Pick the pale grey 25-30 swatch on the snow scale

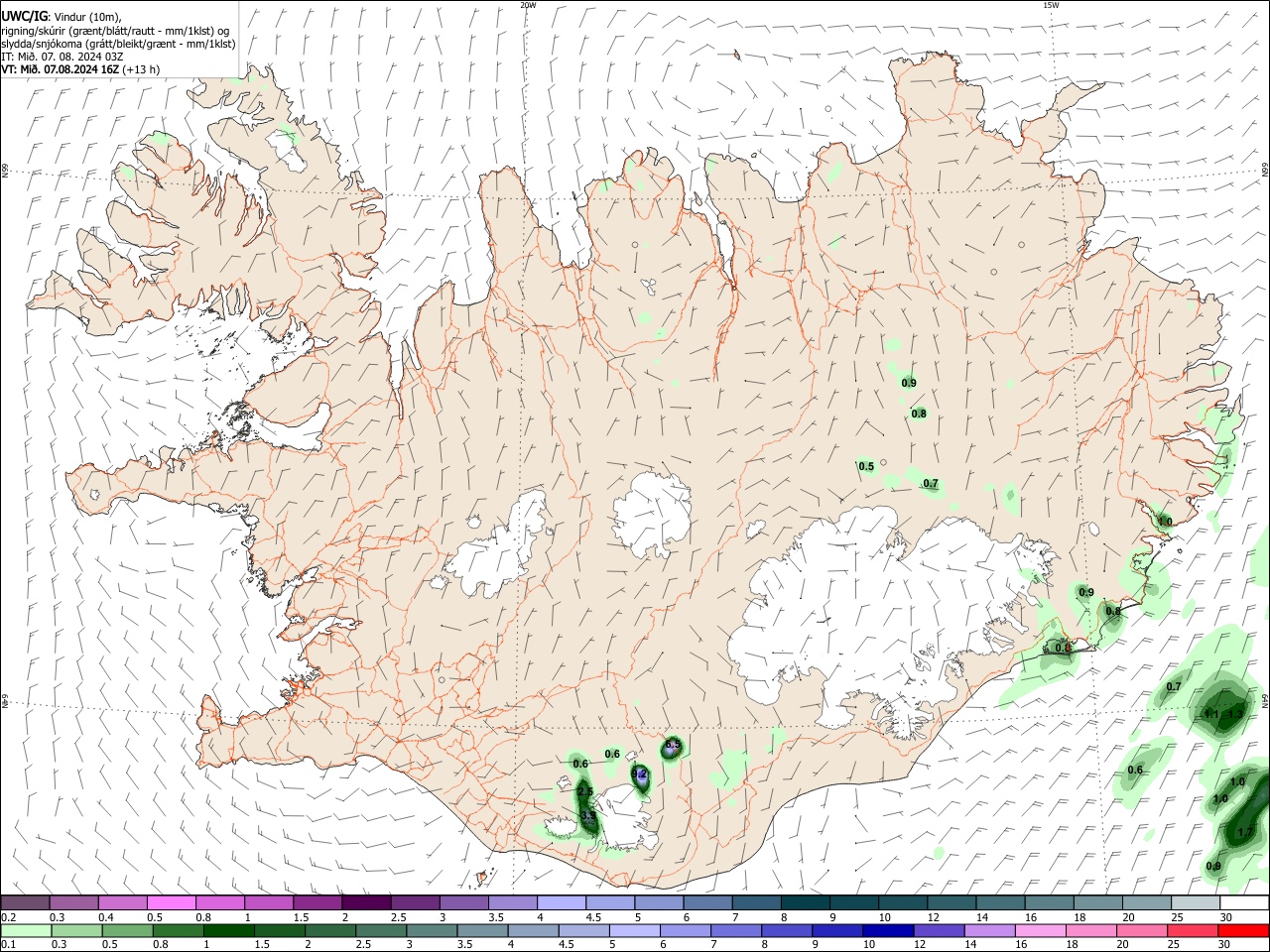tap(1196, 902)
